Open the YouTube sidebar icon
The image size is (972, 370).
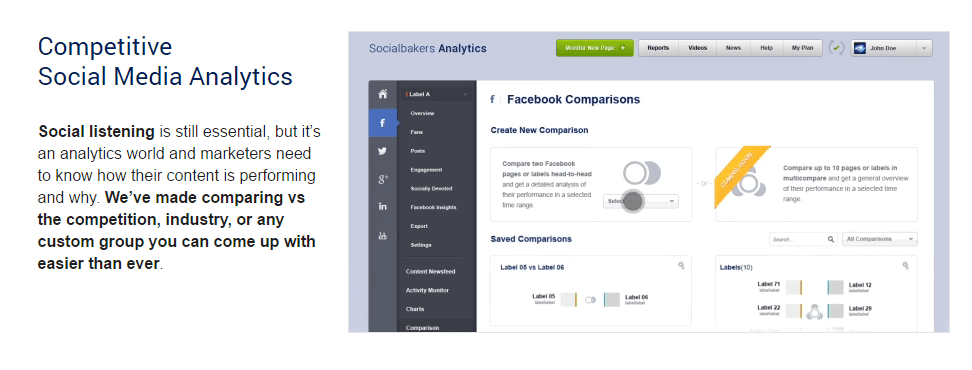tap(382, 236)
